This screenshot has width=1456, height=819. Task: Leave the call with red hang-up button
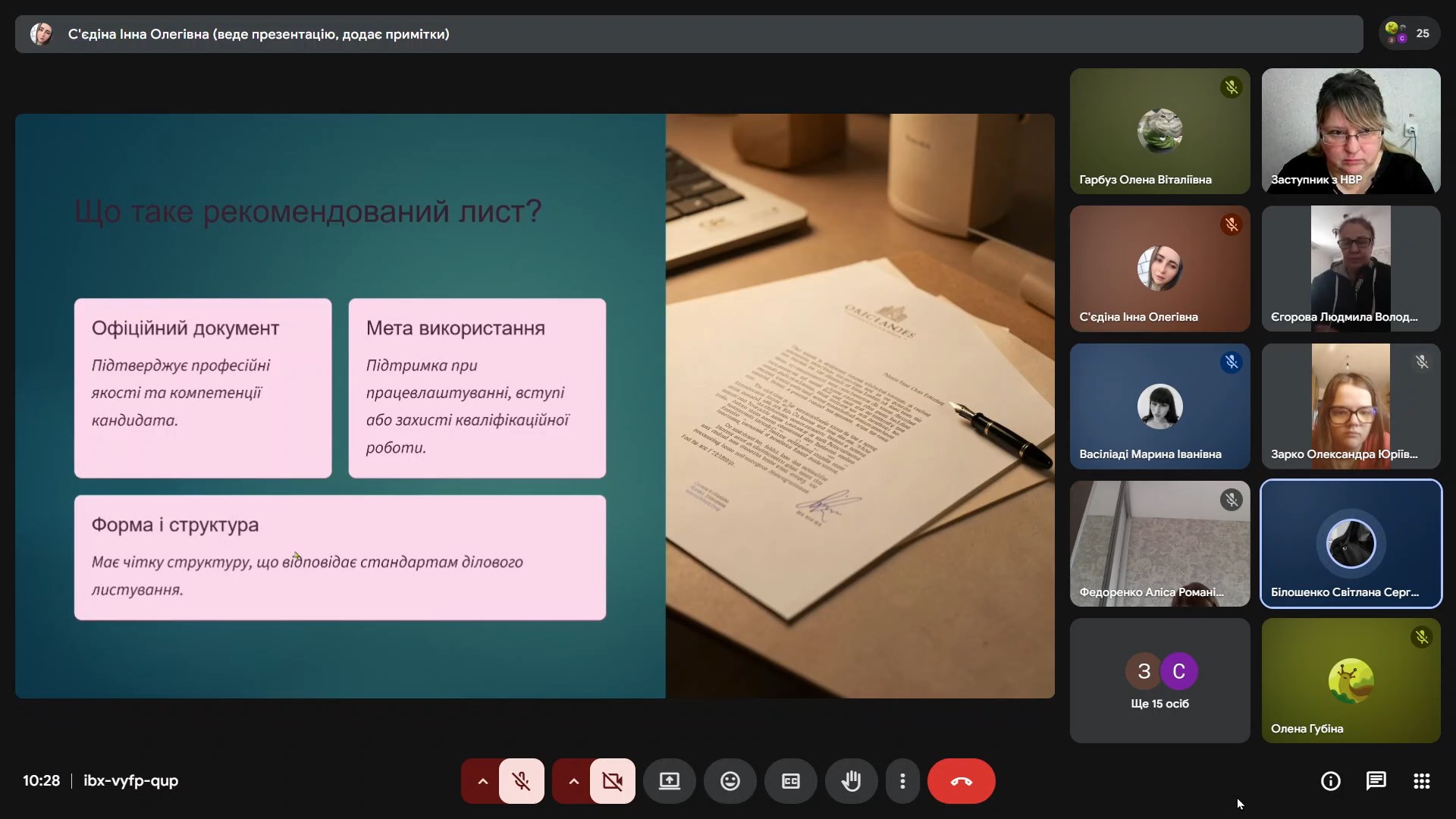click(x=961, y=781)
